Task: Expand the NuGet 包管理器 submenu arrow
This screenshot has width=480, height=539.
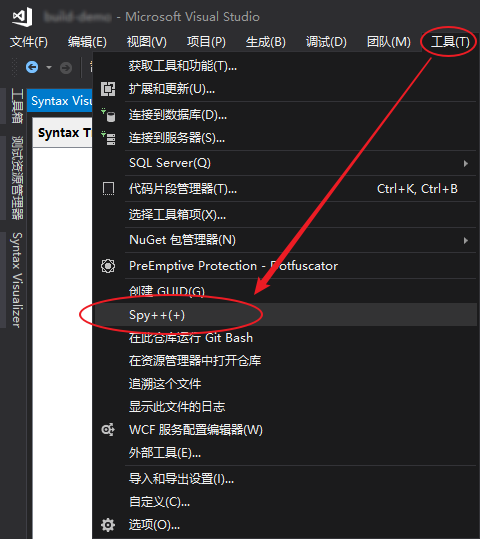Action: click(466, 240)
